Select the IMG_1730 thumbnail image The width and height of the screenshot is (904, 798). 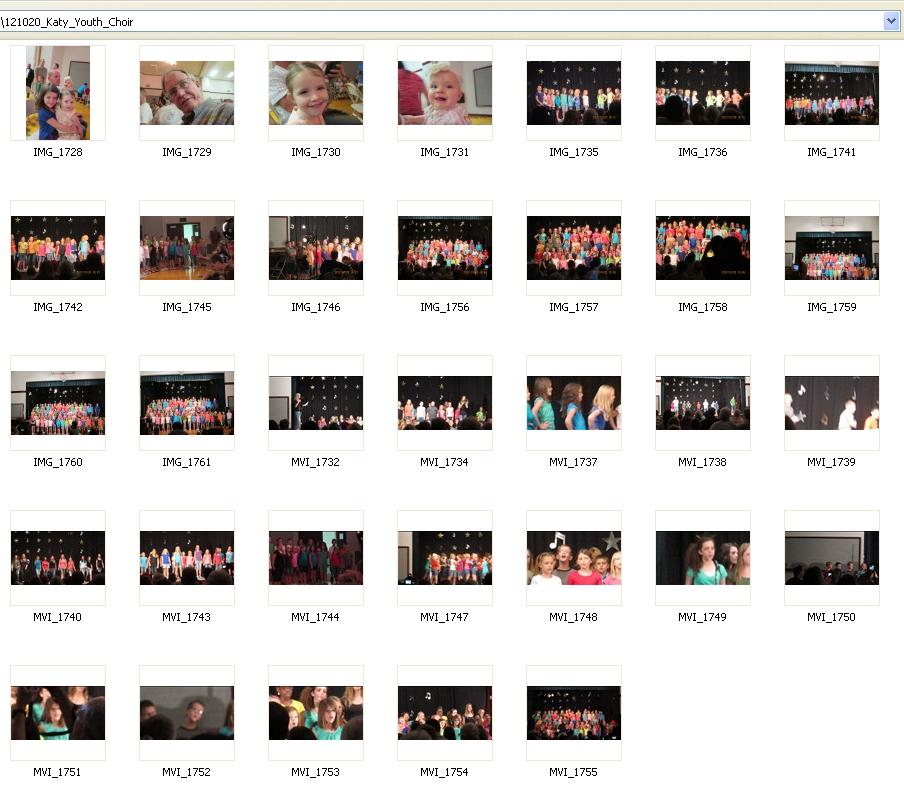316,93
